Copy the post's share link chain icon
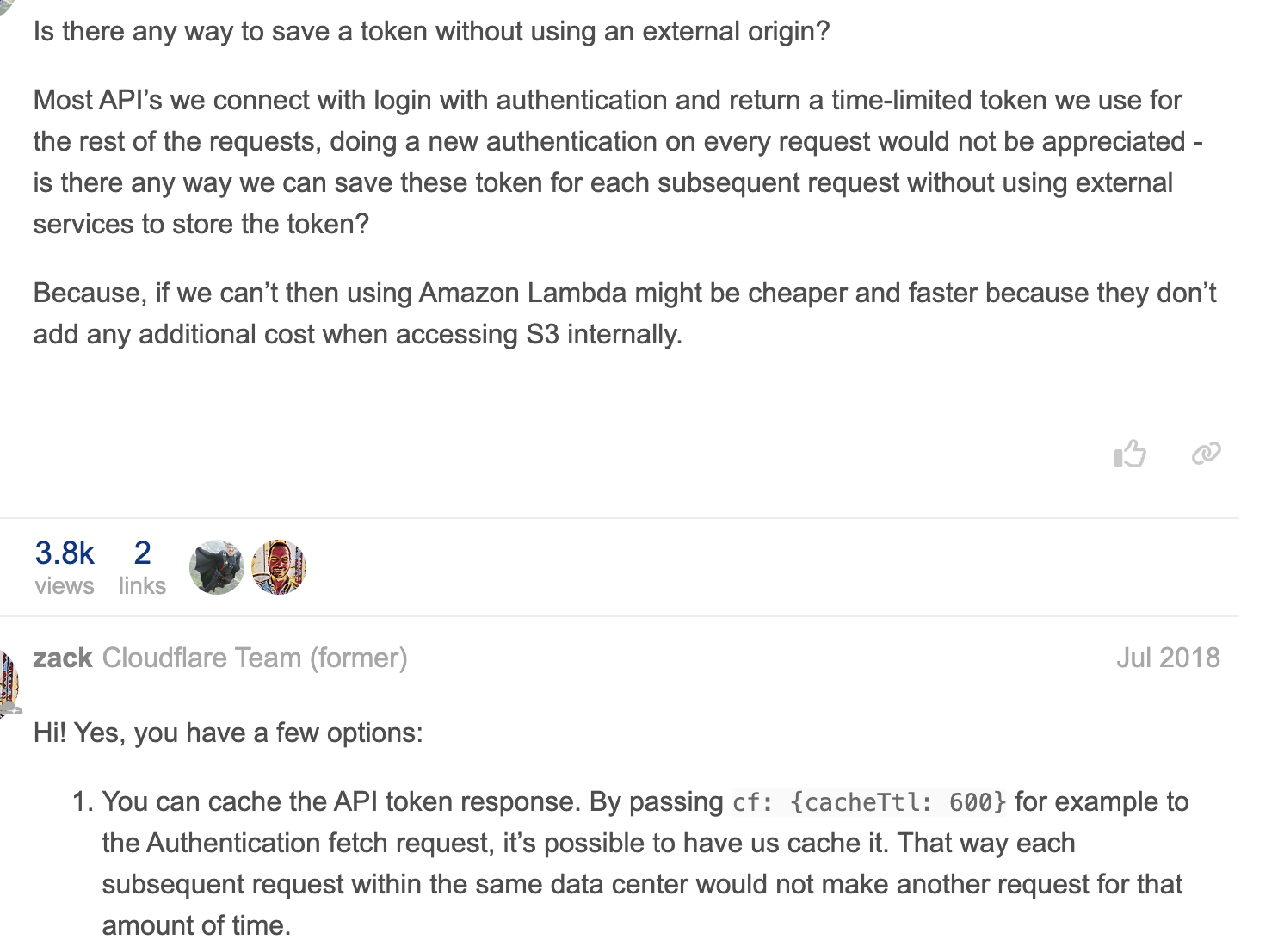This screenshot has width=1284, height=952. (x=1206, y=453)
